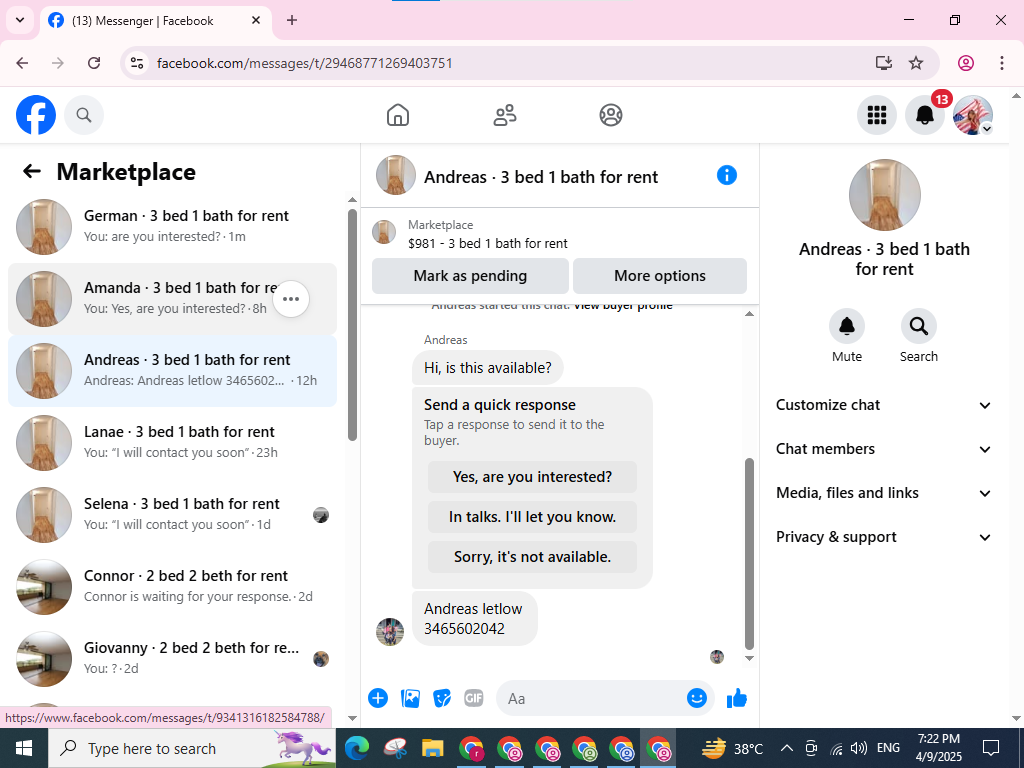The image size is (1024, 768).
Task: Expand Customize chat section
Action: [884, 405]
